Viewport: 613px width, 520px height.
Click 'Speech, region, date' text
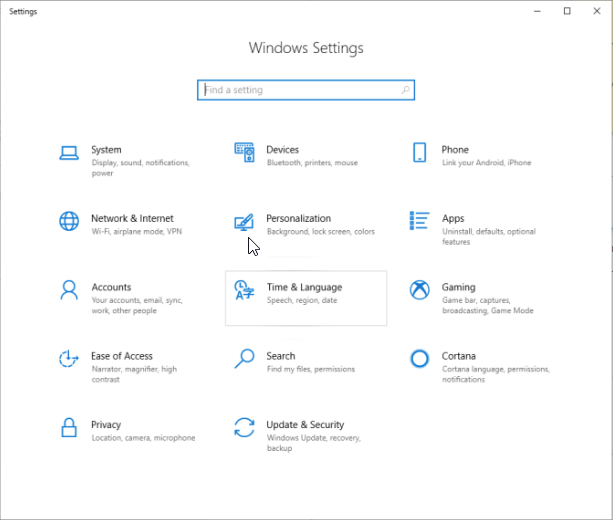tap(302, 300)
